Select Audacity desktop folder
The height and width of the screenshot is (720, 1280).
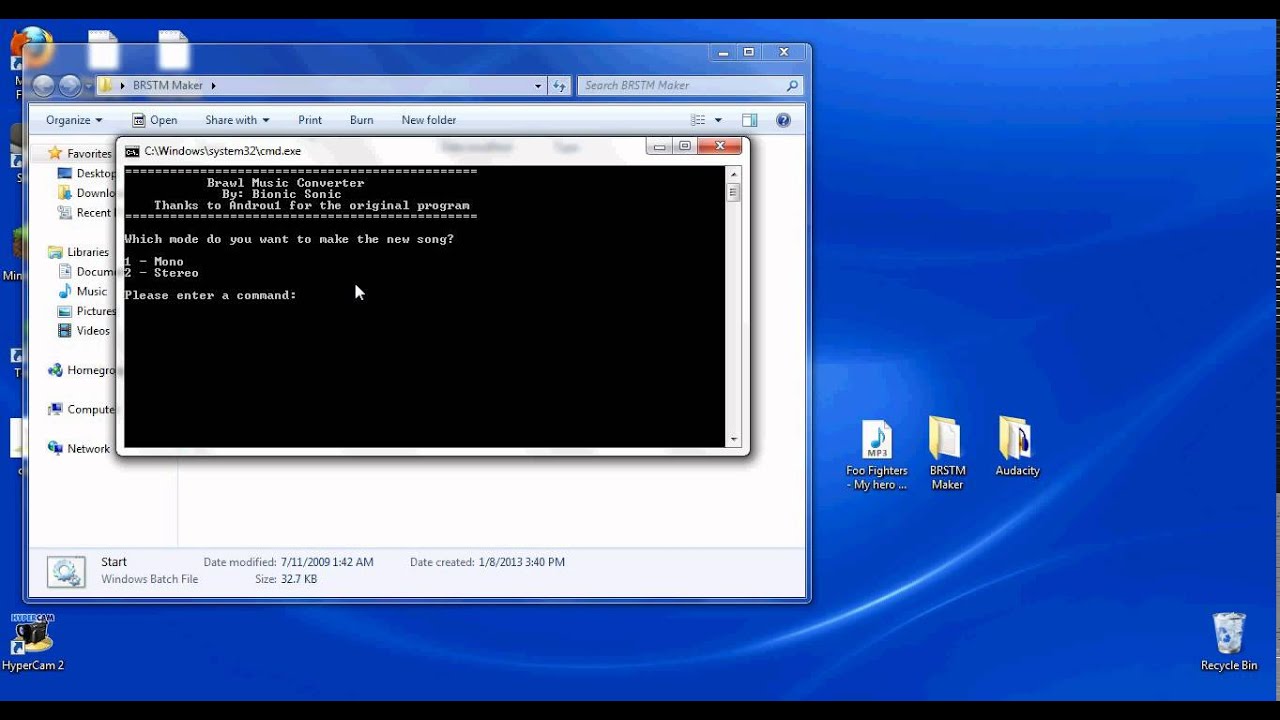pos(1016,447)
